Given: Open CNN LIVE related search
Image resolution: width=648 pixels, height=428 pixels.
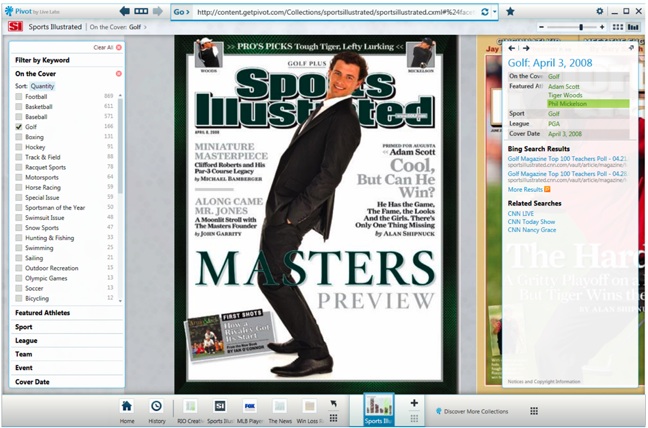Looking at the screenshot, I should (520, 214).
